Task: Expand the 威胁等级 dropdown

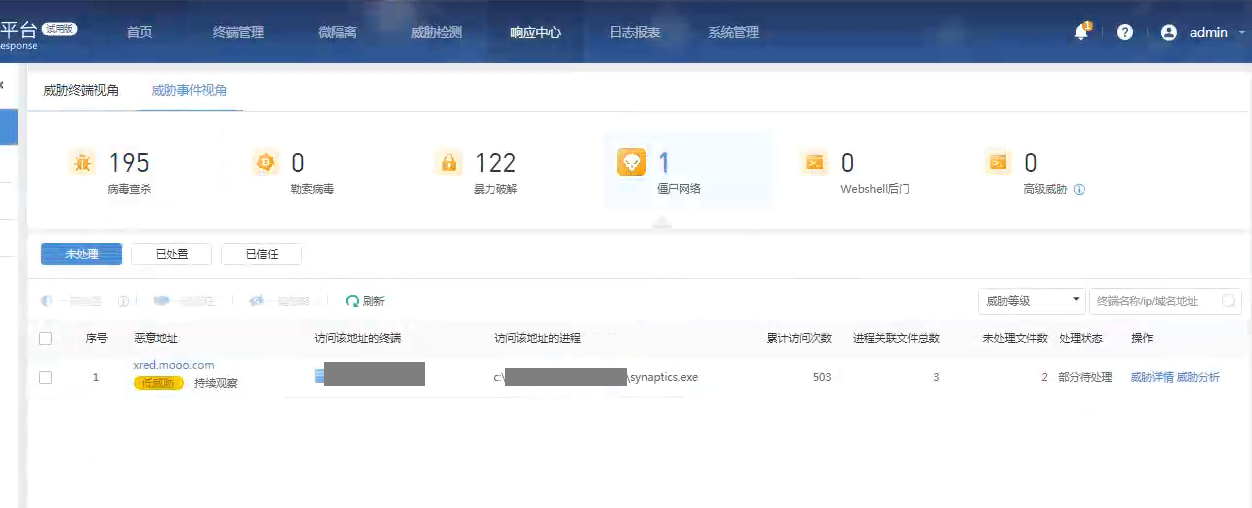Action: (1031, 301)
